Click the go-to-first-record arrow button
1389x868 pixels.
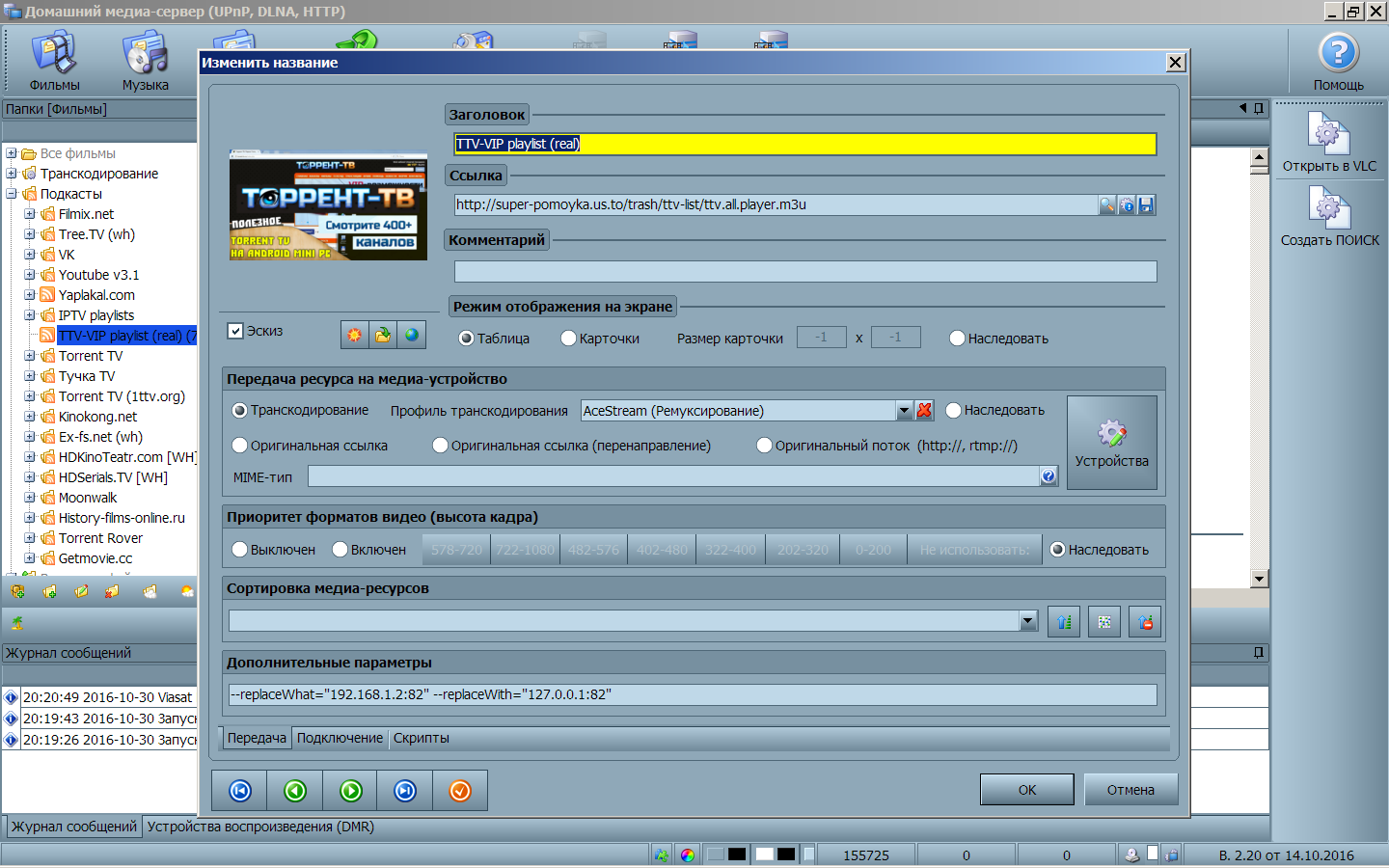pyautogui.click(x=240, y=791)
